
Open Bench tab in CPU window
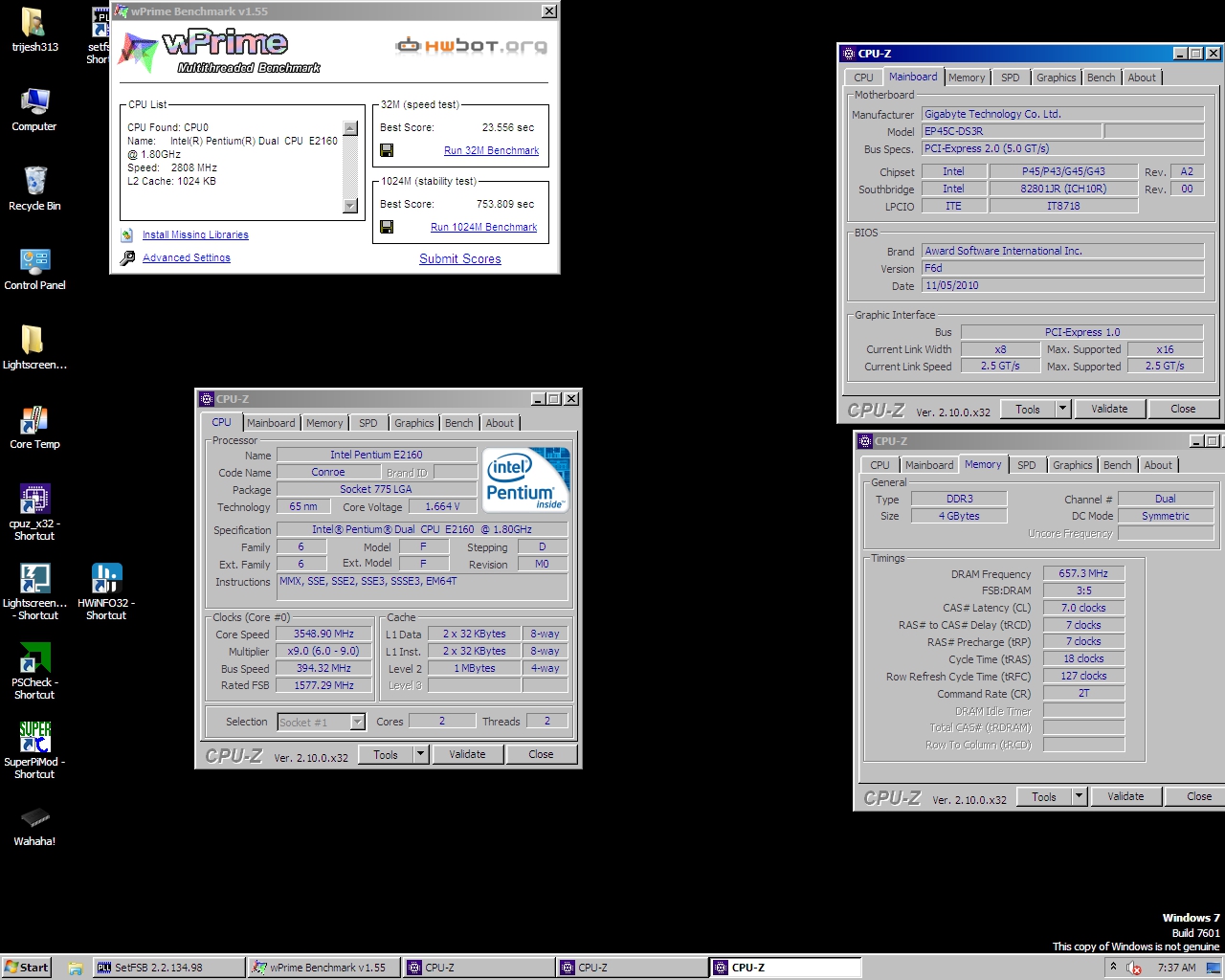coord(459,423)
